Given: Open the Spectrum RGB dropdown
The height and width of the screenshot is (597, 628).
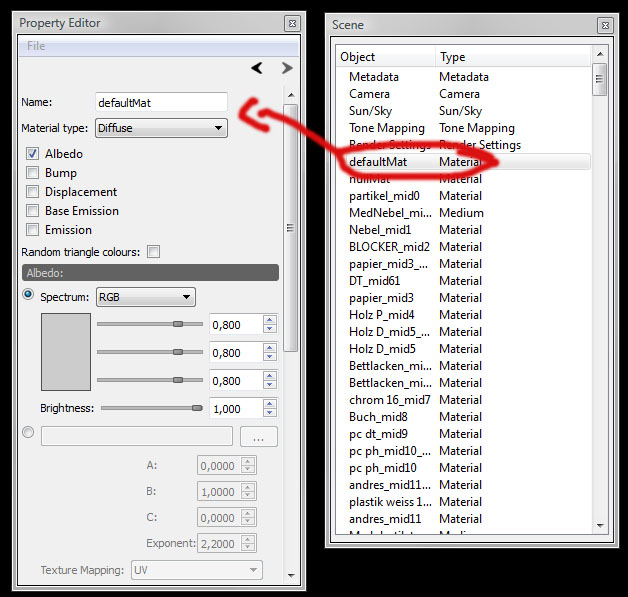Looking at the screenshot, I should tap(145, 297).
